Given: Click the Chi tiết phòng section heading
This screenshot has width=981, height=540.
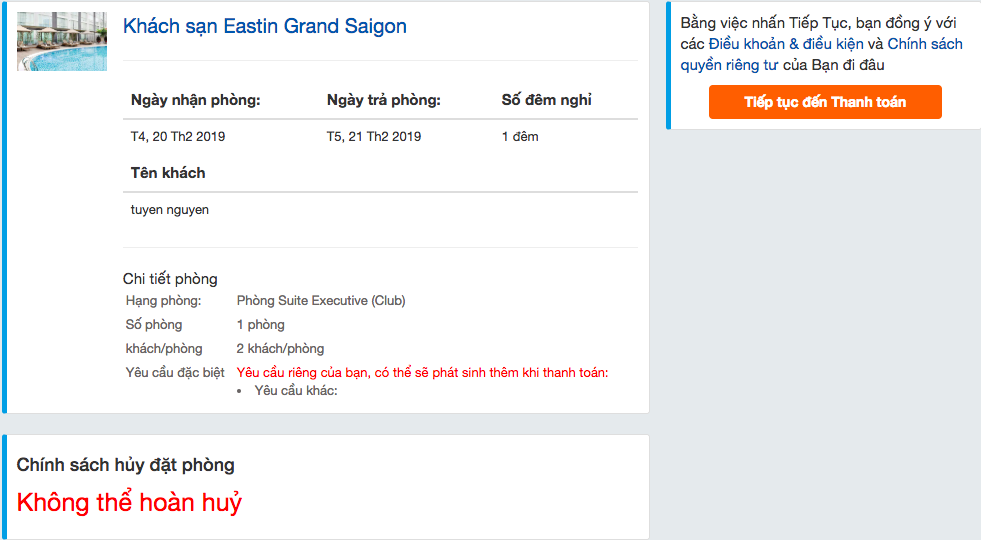Looking at the screenshot, I should click(170, 279).
